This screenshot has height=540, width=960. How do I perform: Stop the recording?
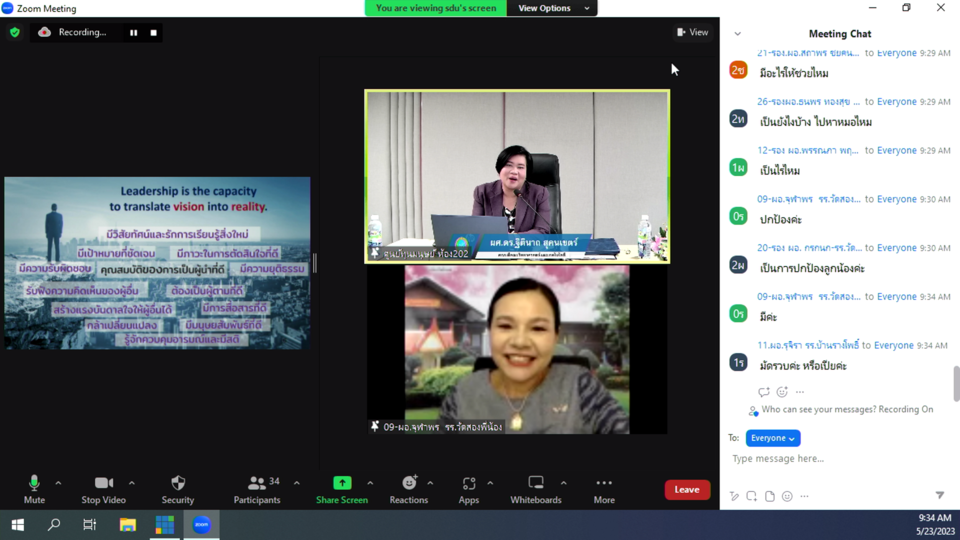coord(154,32)
